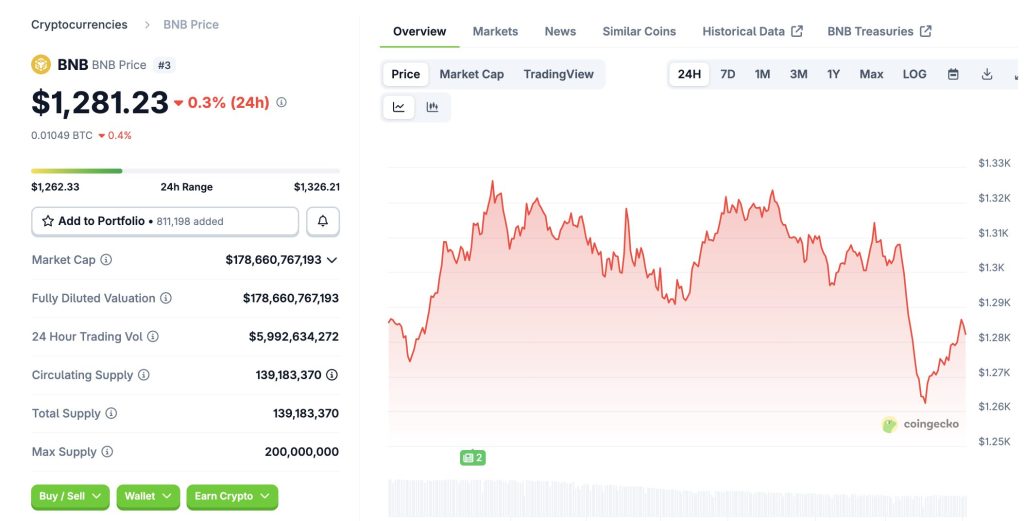
Task: Open the Markets tab
Action: click(x=495, y=31)
